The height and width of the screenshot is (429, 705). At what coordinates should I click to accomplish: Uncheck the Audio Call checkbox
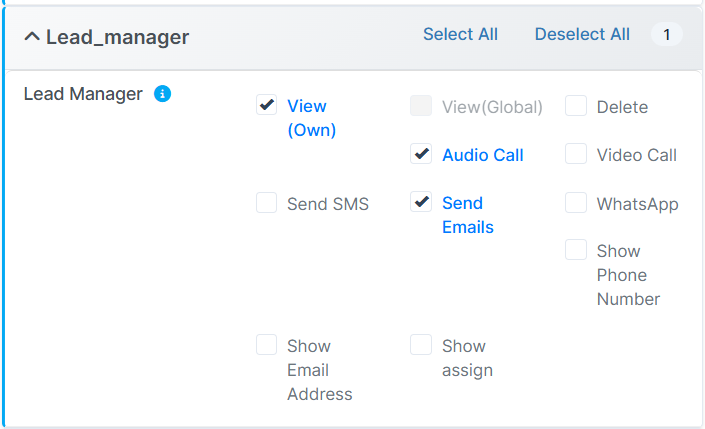pyautogui.click(x=421, y=154)
